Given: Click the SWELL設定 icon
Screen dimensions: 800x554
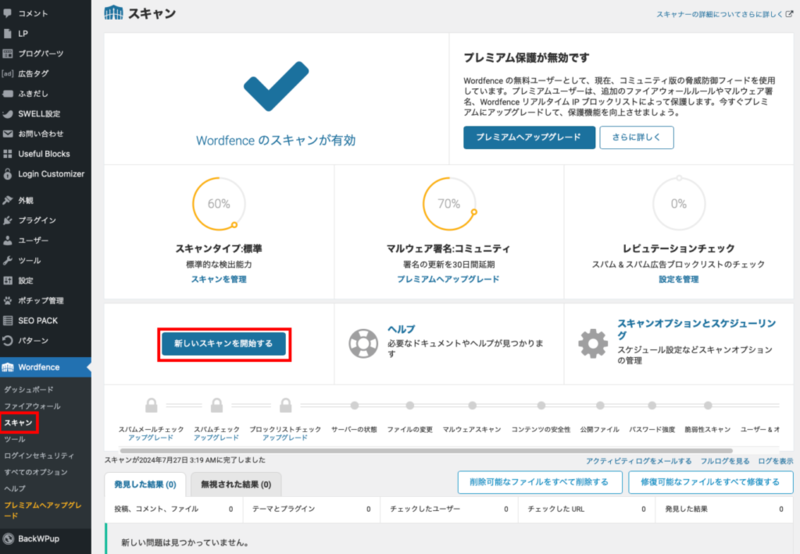Looking at the screenshot, I should 8,114.
